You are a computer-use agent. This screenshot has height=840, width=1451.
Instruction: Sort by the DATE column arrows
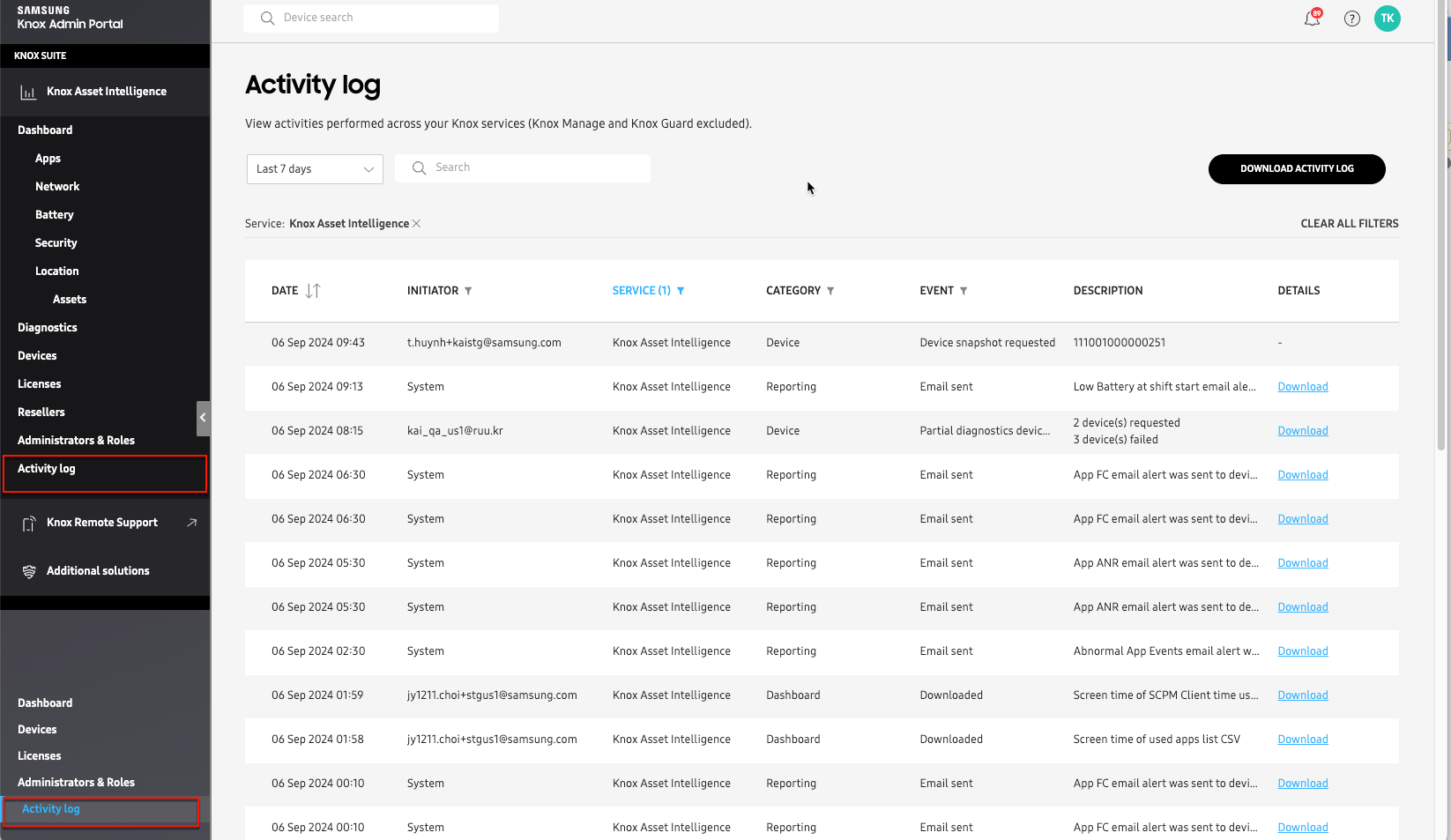(313, 291)
